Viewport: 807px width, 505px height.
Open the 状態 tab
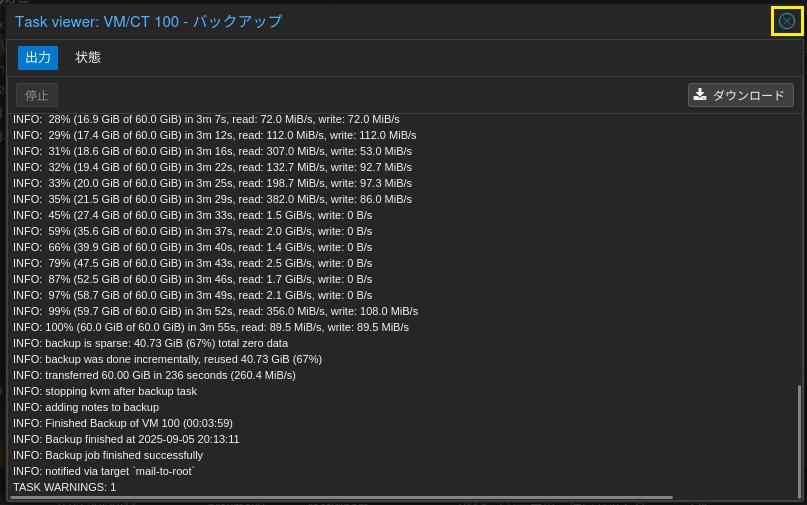tap(88, 58)
